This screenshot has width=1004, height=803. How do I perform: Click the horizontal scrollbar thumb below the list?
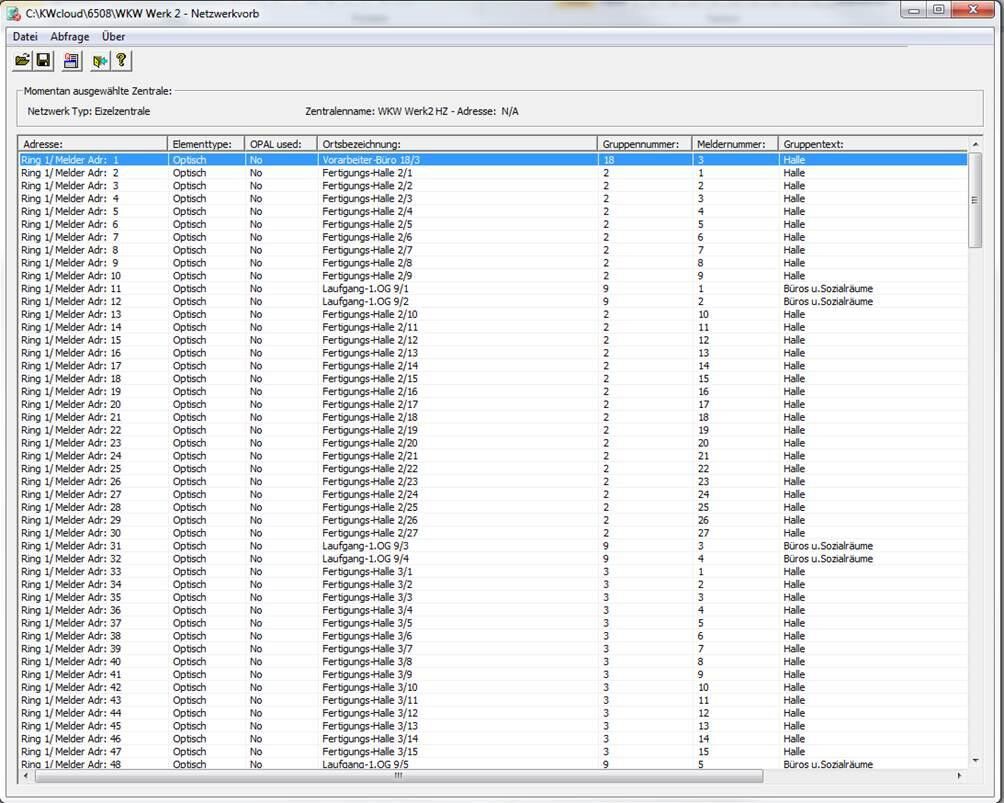pyautogui.click(x=398, y=775)
